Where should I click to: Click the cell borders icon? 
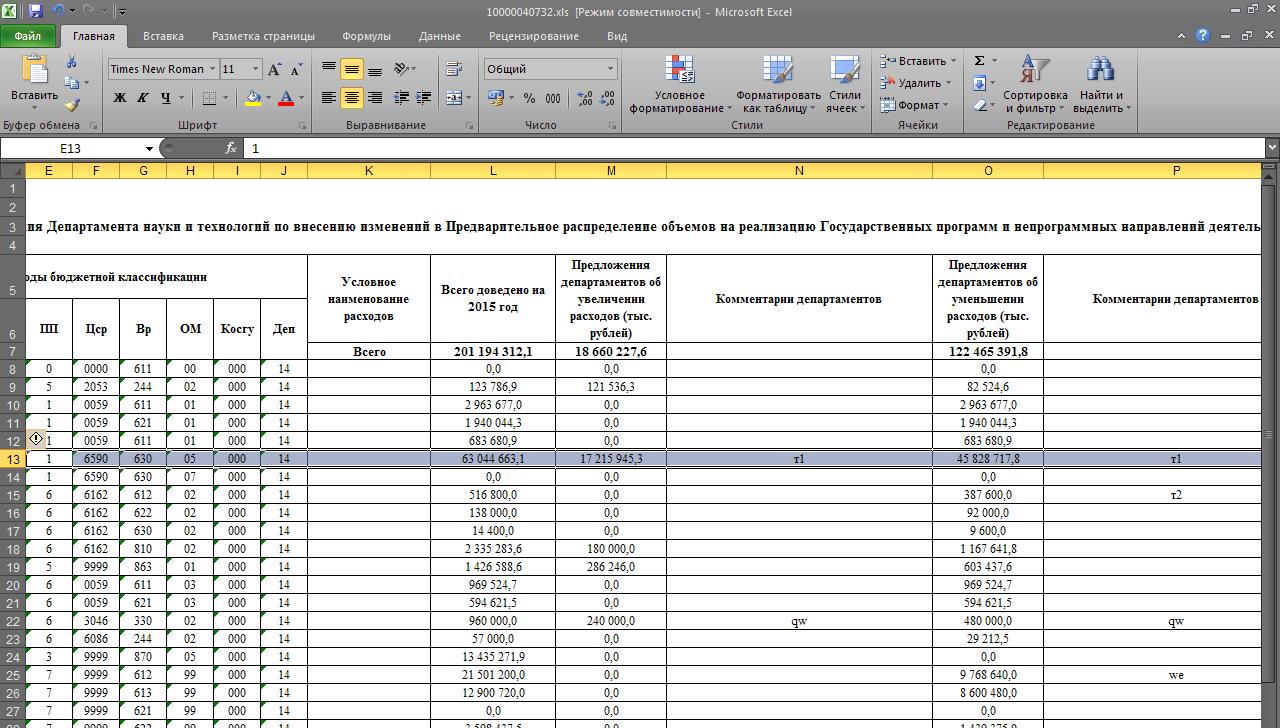point(209,97)
